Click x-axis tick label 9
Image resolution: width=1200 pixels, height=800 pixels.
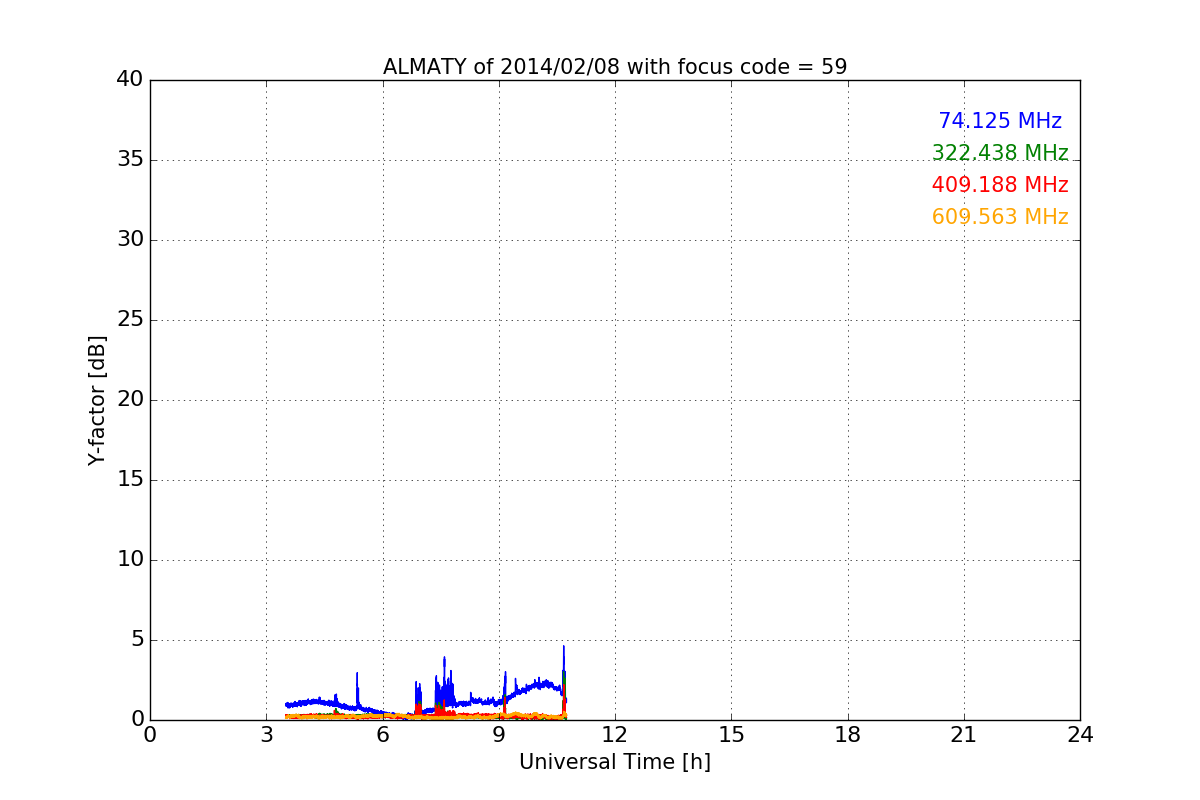point(499,735)
